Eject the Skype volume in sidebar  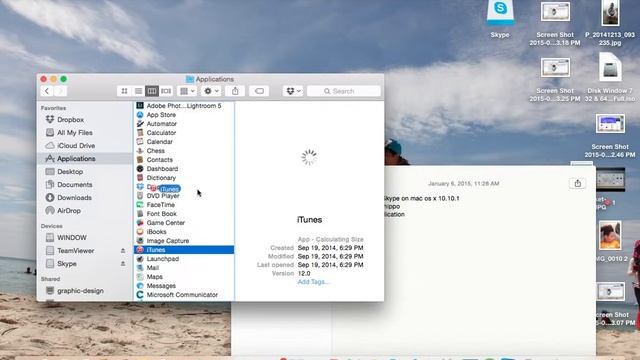[x=123, y=264]
